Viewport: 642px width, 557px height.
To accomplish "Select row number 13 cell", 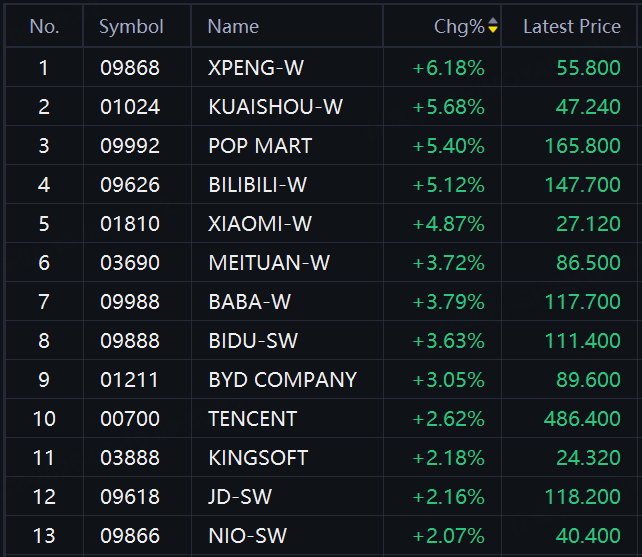I will tap(44, 536).
